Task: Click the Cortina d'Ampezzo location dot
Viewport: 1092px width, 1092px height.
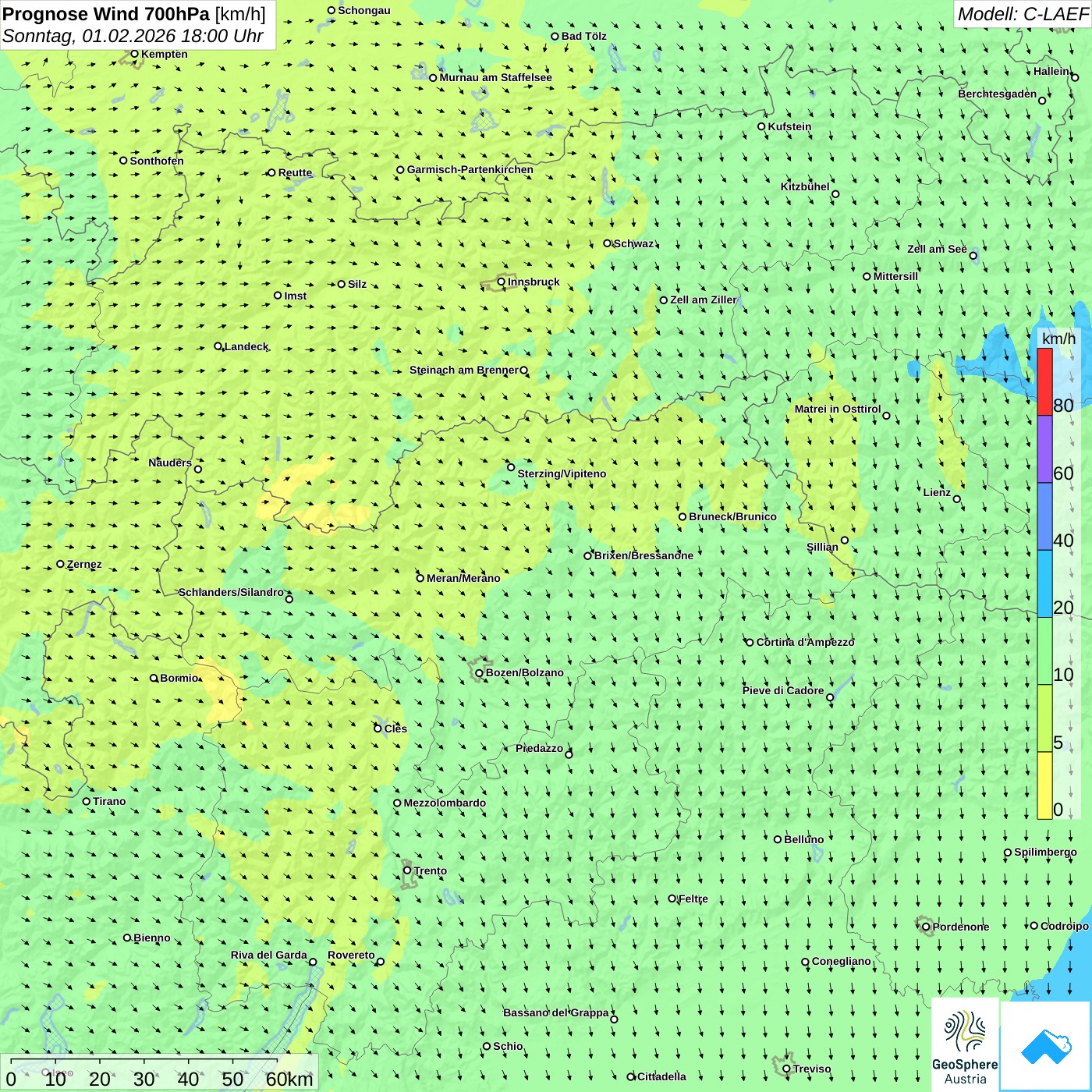Action: (750, 643)
